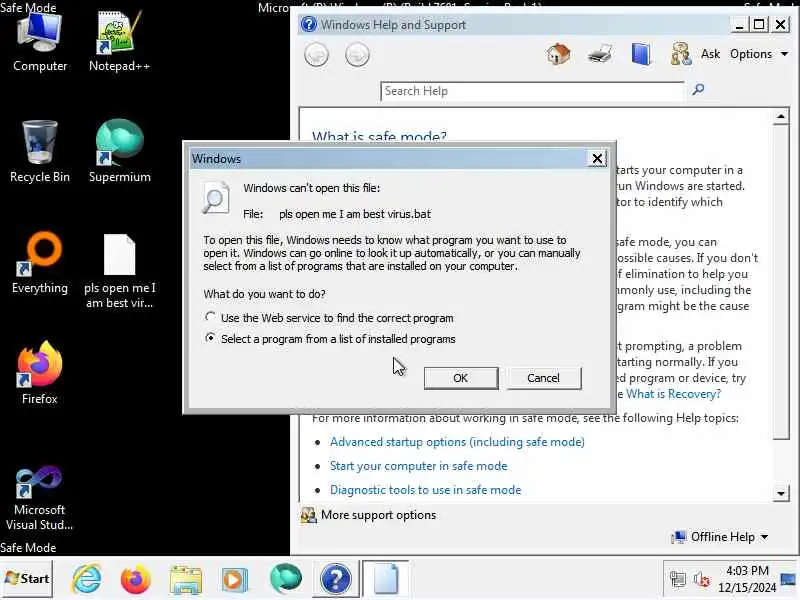800x600 pixels.
Task: Click the Ask icon in Help toolbar
Action: pyautogui.click(x=681, y=54)
